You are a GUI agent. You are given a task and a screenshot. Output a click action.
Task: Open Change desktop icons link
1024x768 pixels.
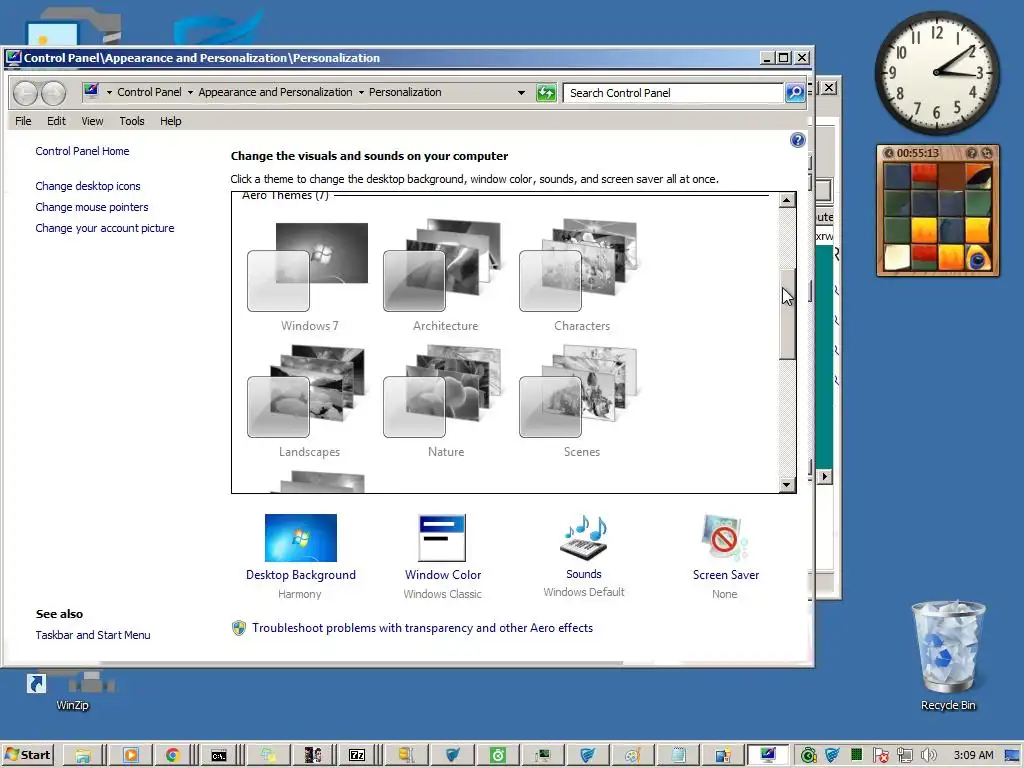click(x=88, y=186)
